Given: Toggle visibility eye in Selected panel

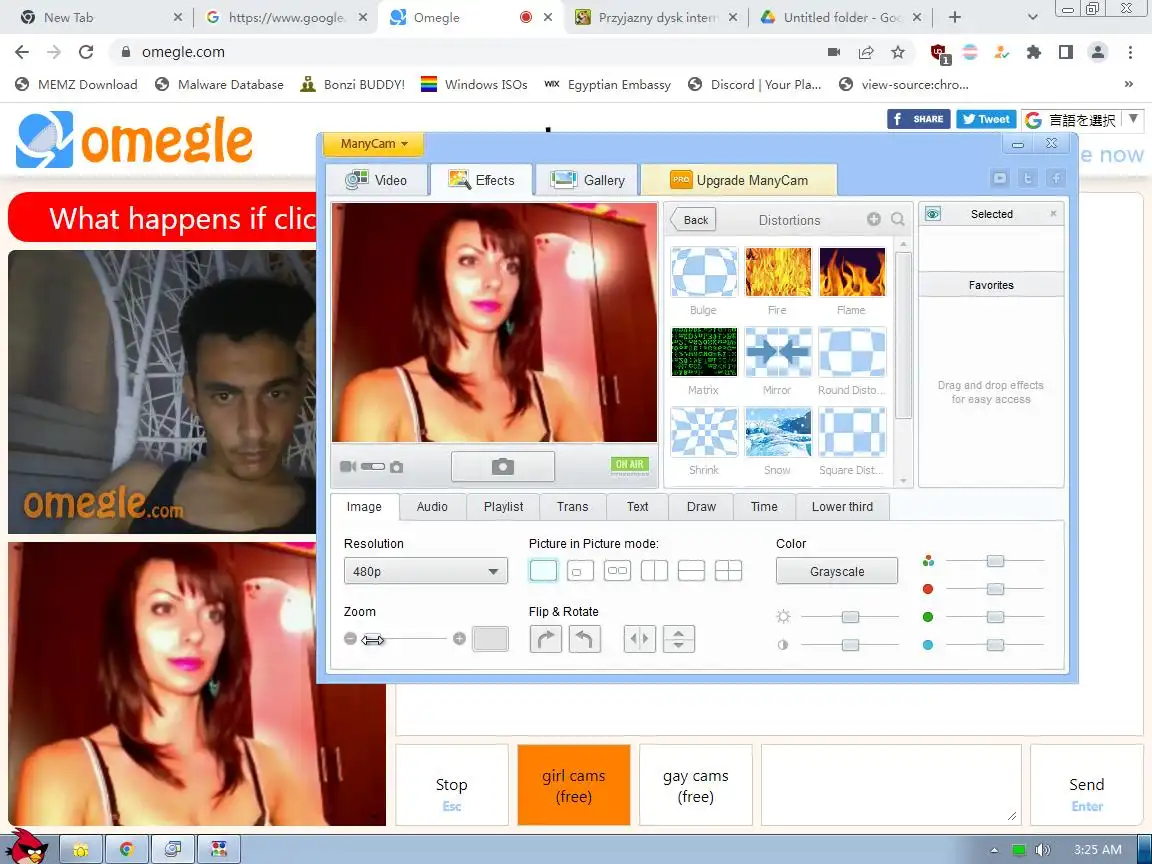Looking at the screenshot, I should (x=932, y=214).
